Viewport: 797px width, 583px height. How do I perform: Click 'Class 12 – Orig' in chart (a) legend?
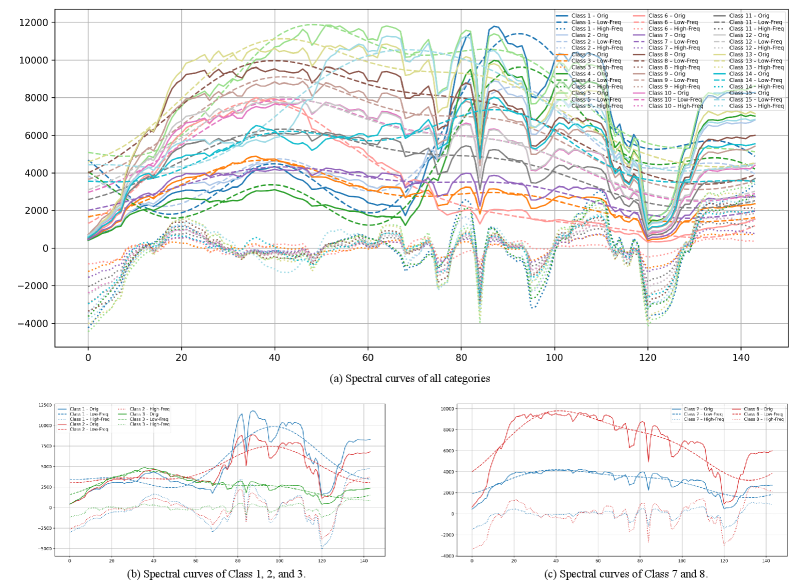tap(749, 35)
